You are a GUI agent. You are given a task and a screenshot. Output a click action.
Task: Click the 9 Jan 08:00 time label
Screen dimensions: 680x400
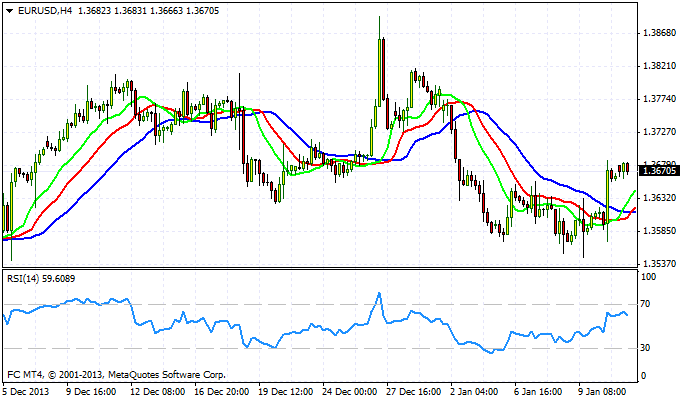pyautogui.click(x=602, y=391)
